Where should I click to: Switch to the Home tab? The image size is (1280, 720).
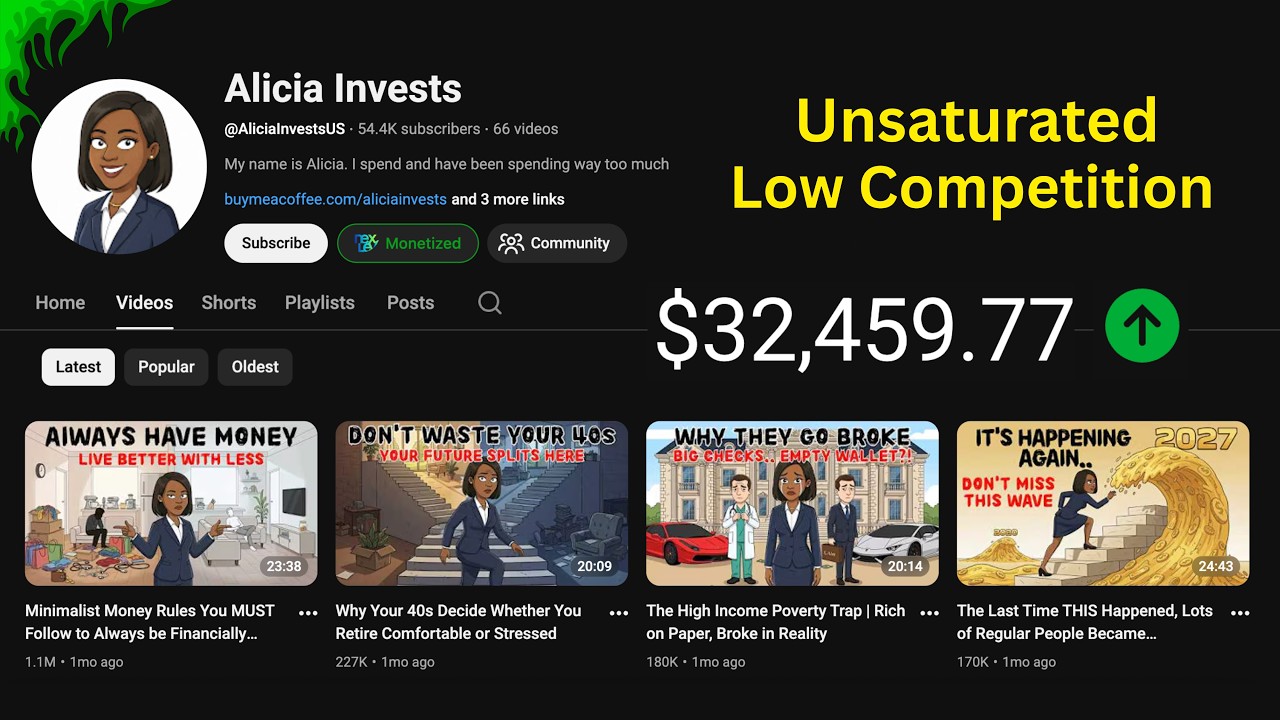click(x=60, y=303)
